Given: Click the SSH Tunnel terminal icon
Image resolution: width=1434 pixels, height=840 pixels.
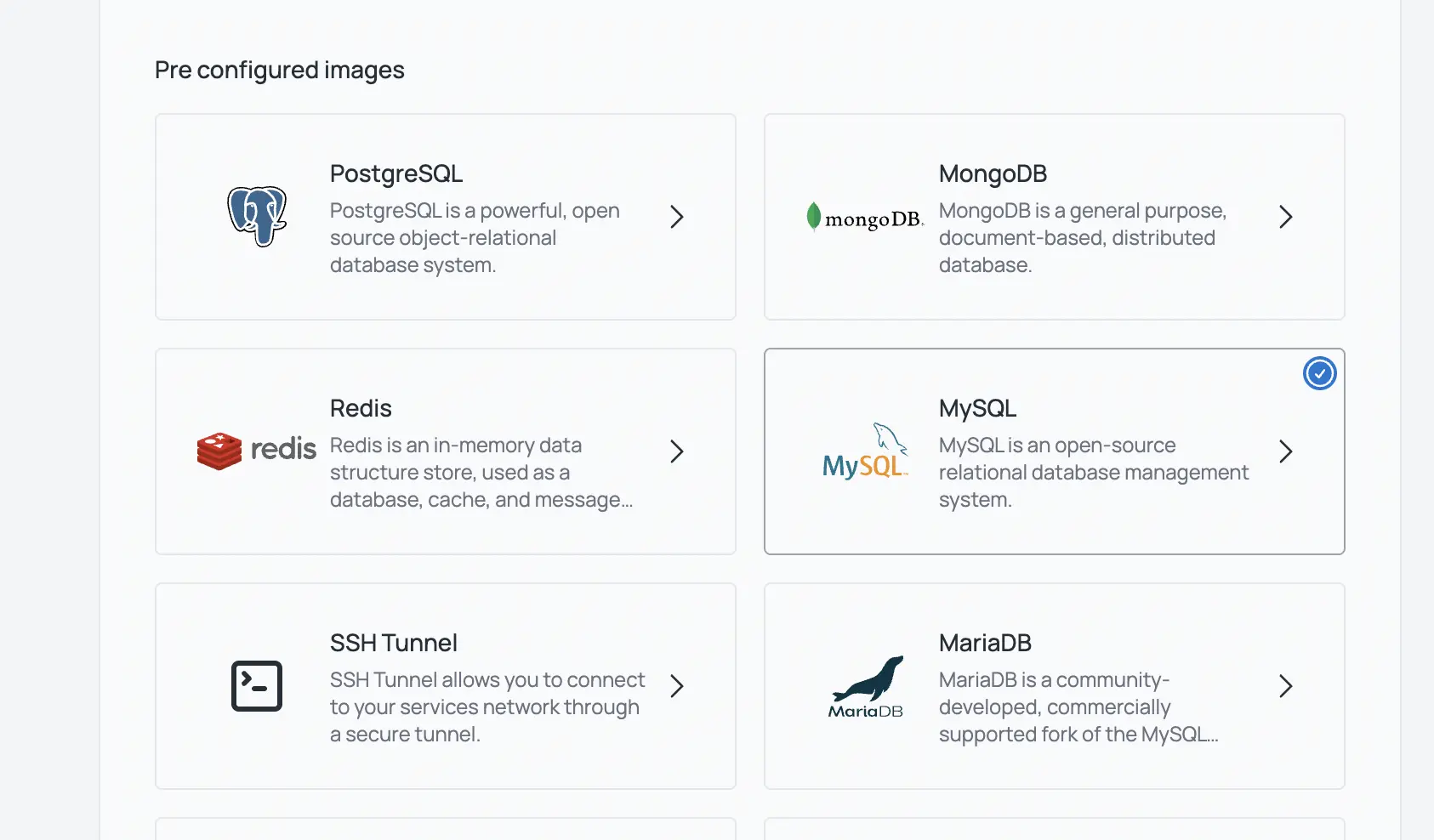Looking at the screenshot, I should pos(255,686).
